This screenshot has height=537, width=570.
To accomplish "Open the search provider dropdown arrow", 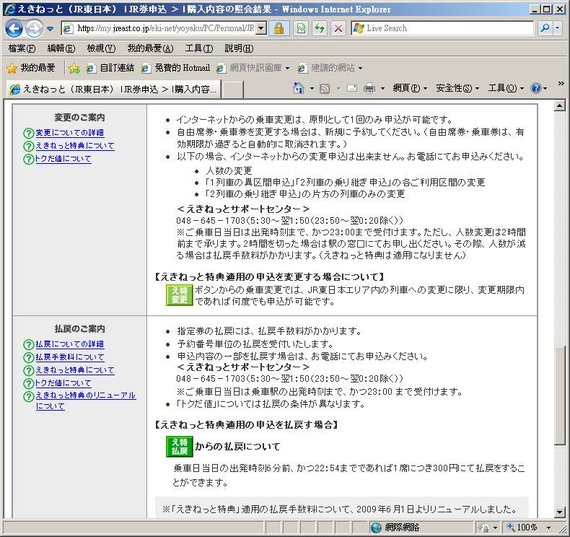I will [x=557, y=28].
